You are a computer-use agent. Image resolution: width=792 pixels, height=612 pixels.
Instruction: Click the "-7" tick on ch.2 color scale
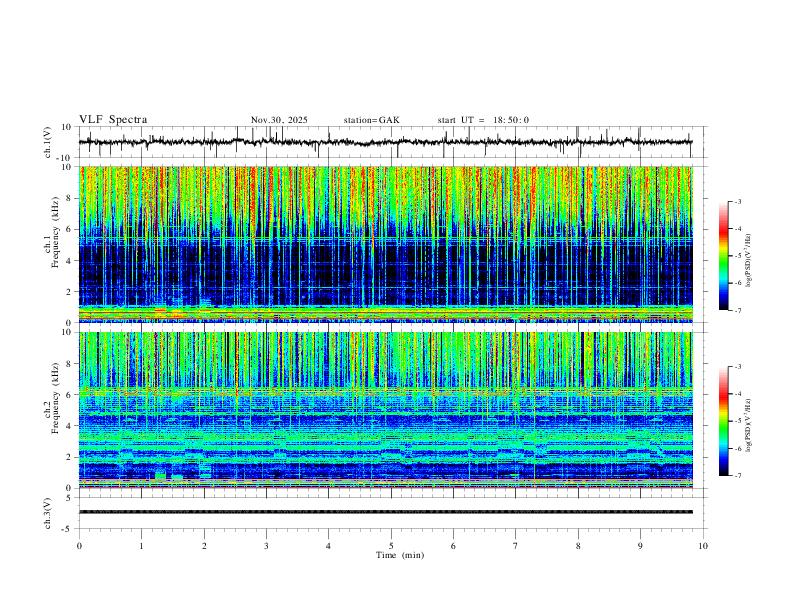[738, 475]
